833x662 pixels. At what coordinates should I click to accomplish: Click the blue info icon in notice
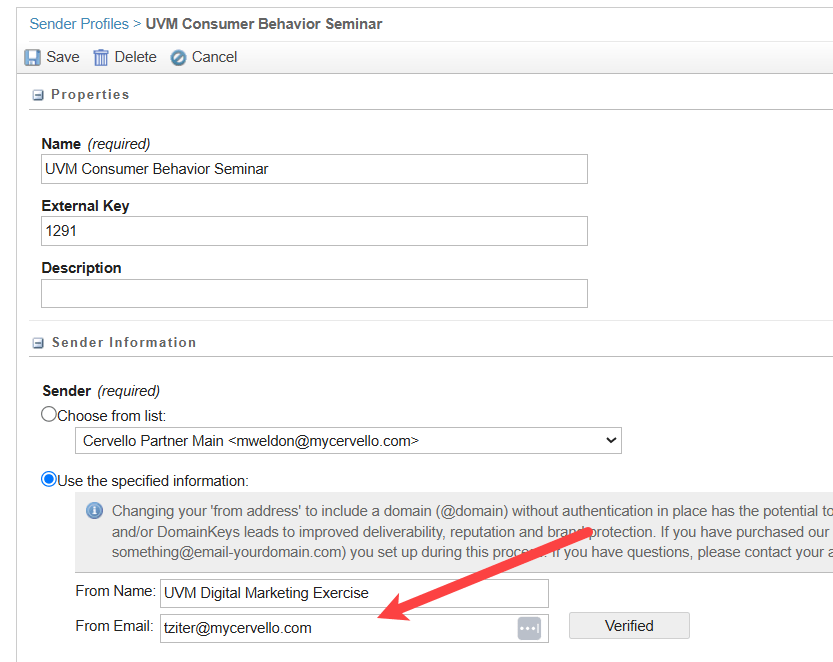tap(95, 511)
